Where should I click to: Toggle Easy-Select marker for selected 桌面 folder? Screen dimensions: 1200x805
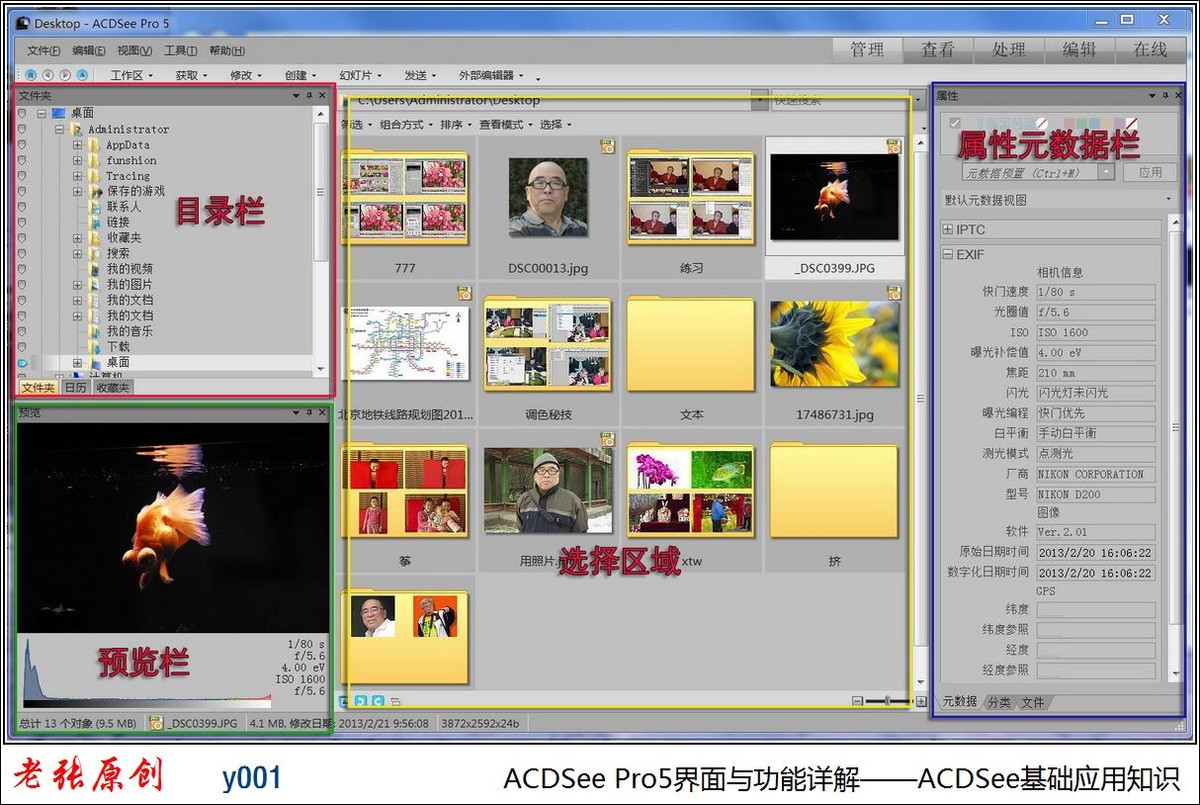click(22, 362)
